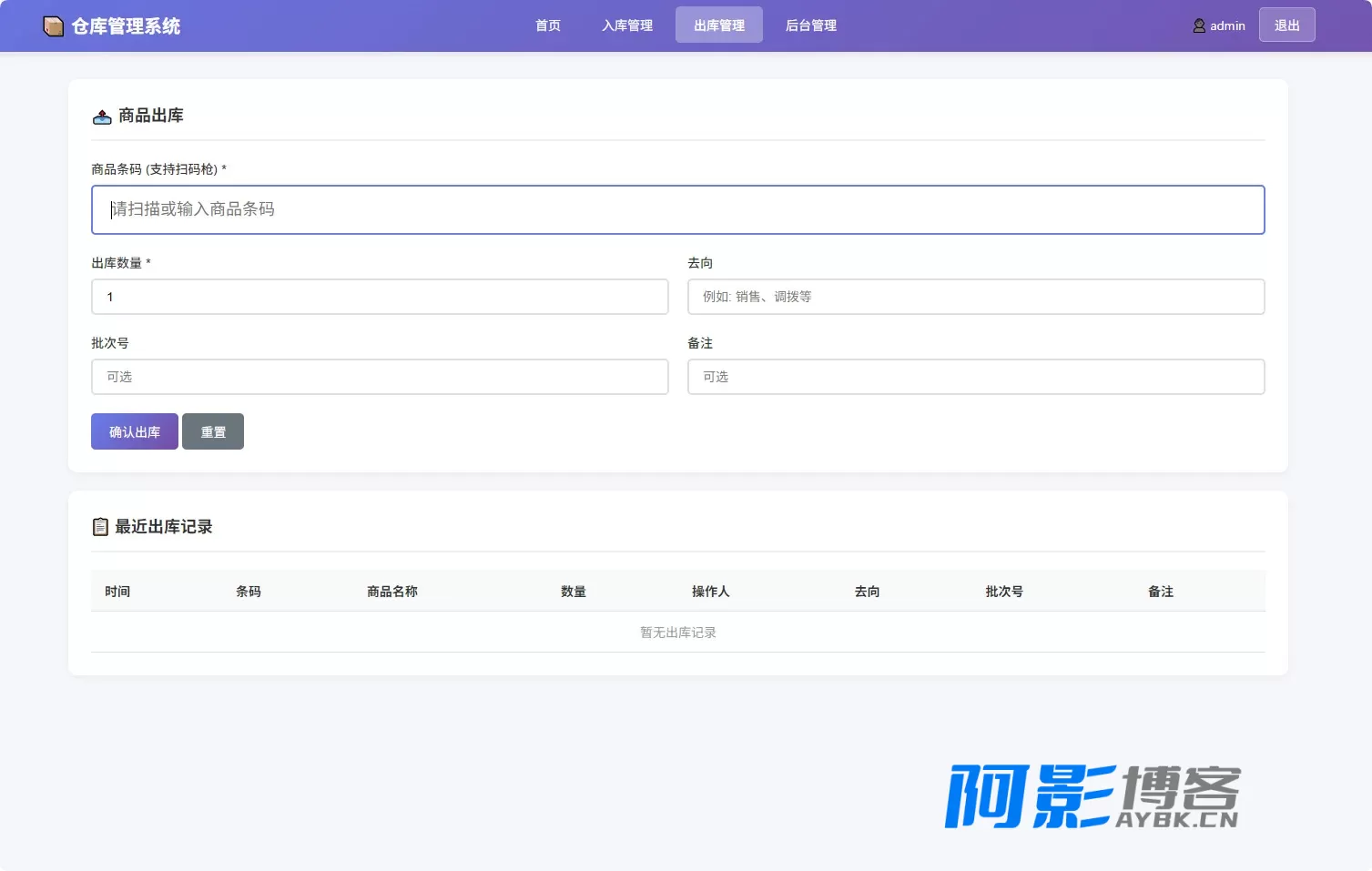Click the warehouse box logo icon
The image size is (1372, 871).
(54, 26)
